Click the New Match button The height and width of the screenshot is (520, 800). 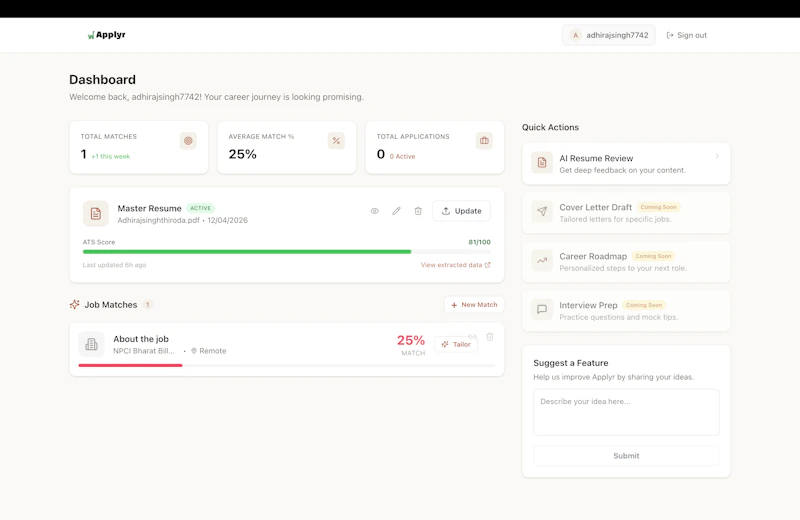click(x=474, y=305)
